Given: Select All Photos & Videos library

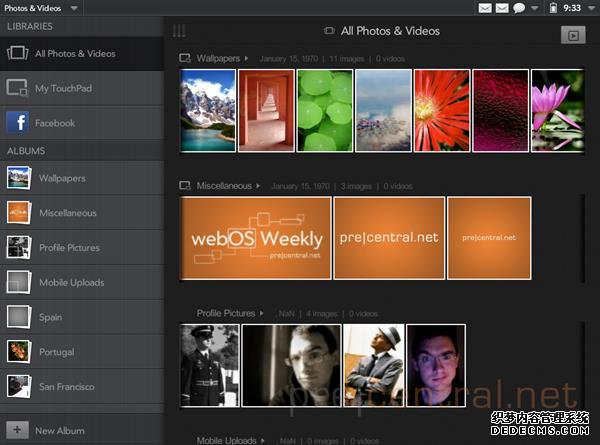Looking at the screenshot, I should point(82,54).
